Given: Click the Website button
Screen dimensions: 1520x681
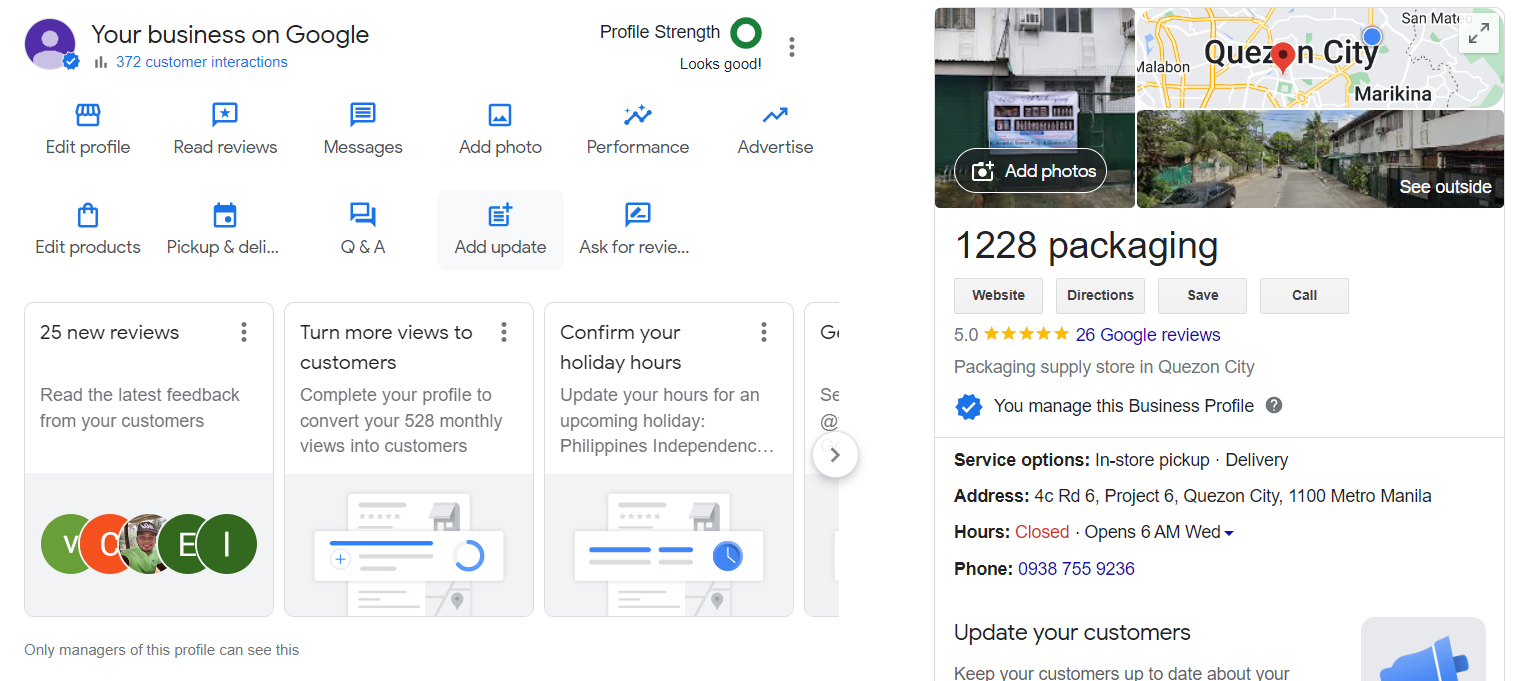Looking at the screenshot, I should click(x=999, y=296).
